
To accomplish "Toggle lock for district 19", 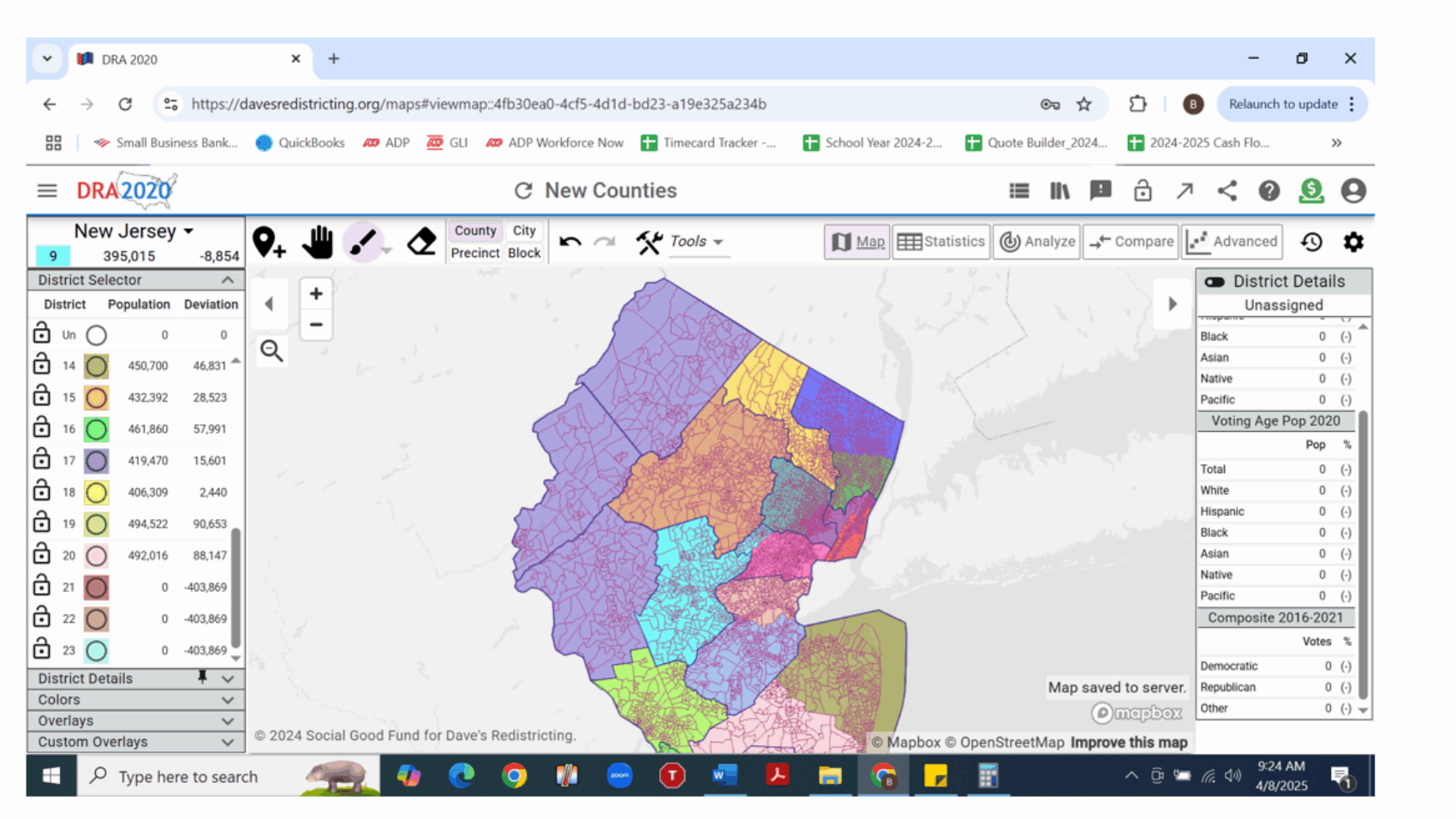I will point(41,522).
